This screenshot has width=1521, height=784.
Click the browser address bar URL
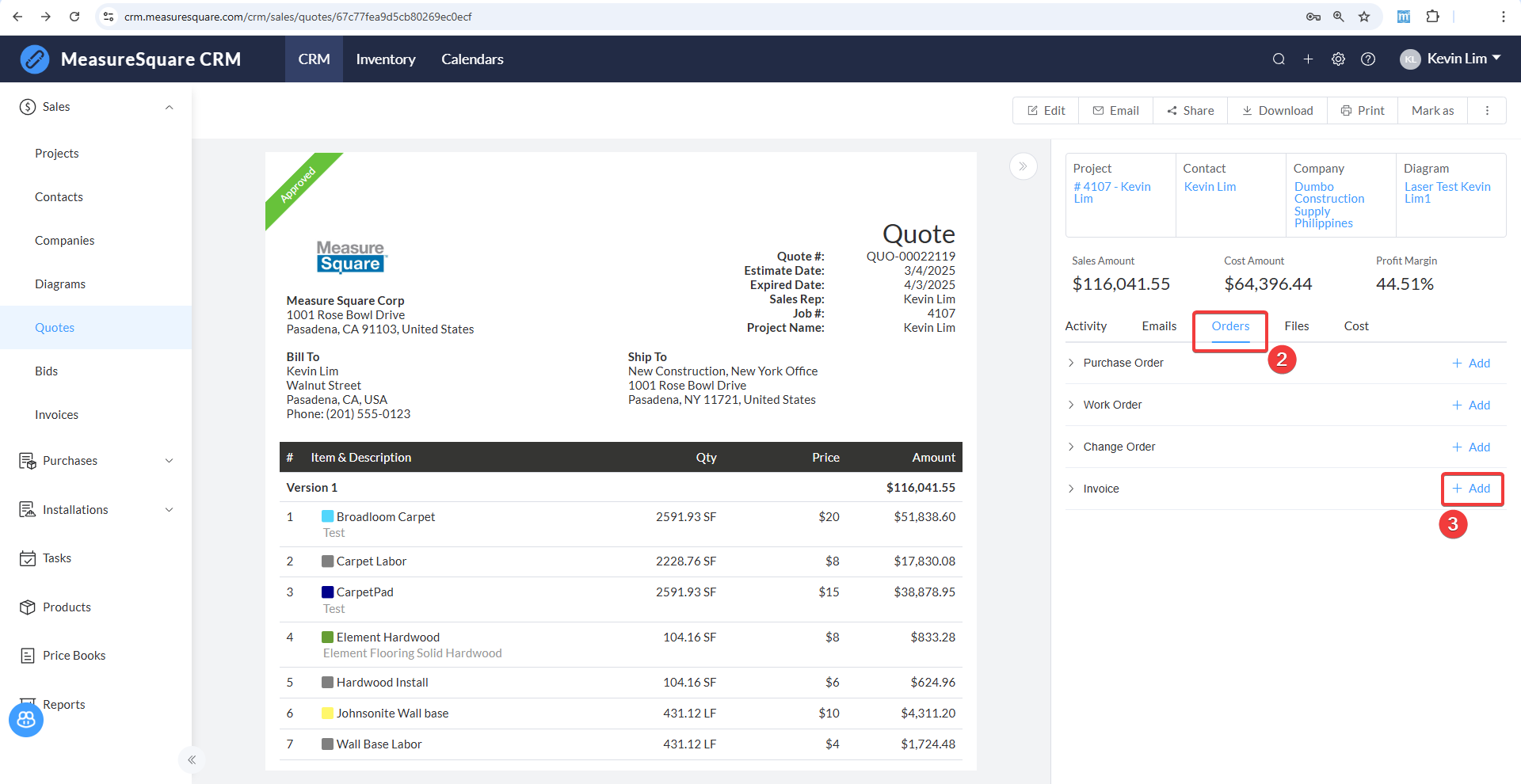click(x=298, y=17)
